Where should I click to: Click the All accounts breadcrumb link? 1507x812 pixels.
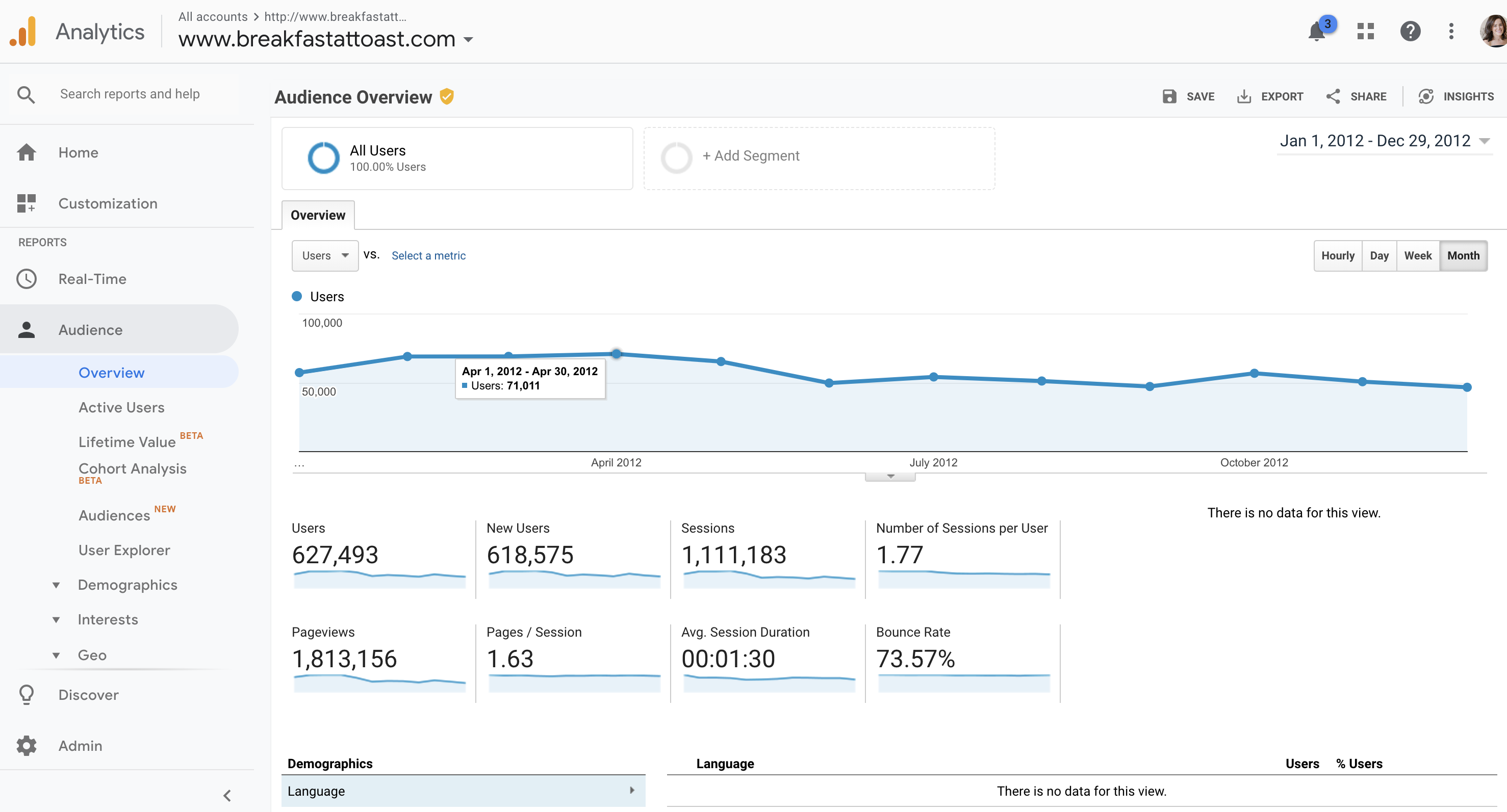[212, 16]
